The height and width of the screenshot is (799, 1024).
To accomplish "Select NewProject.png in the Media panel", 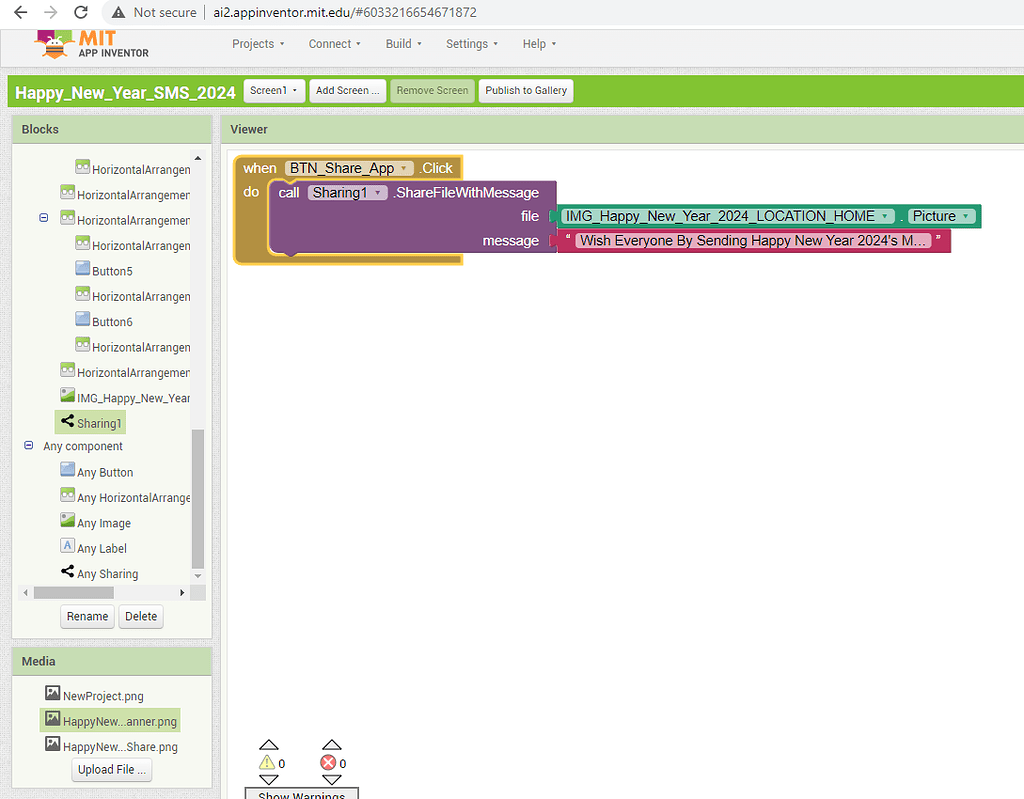I will (x=102, y=695).
